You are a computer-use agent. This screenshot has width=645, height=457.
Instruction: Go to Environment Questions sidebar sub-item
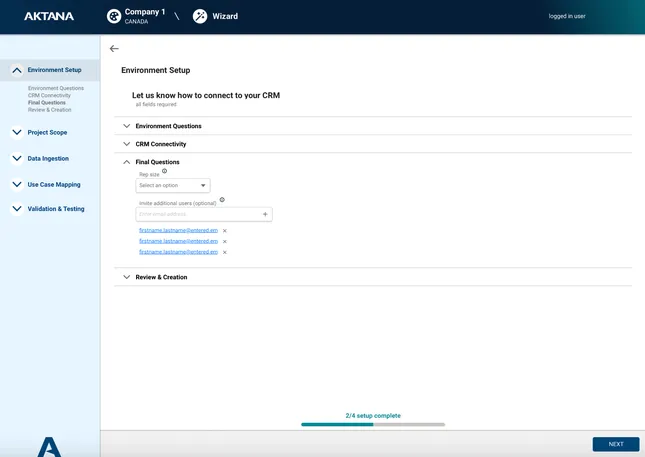56,88
